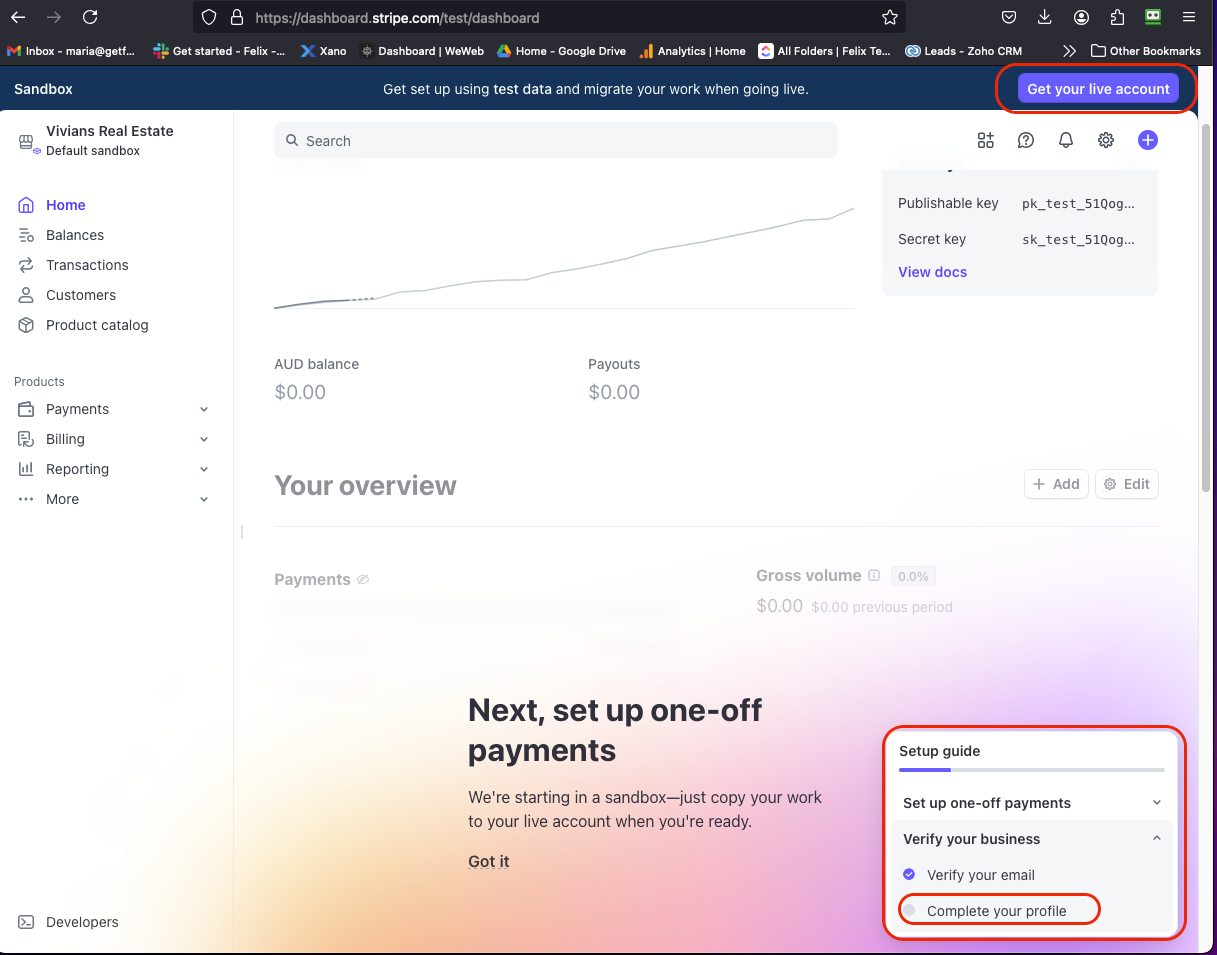Click the Got it link
Viewport: 1217px width, 955px height.
pos(489,861)
